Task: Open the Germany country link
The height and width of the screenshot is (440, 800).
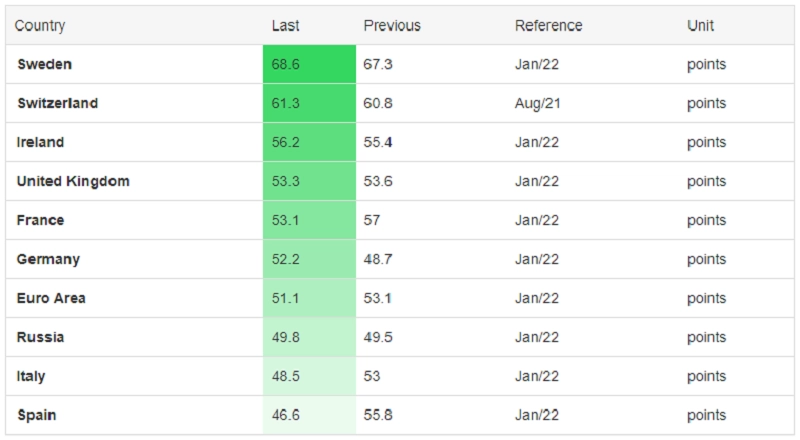Action: [x=48, y=259]
